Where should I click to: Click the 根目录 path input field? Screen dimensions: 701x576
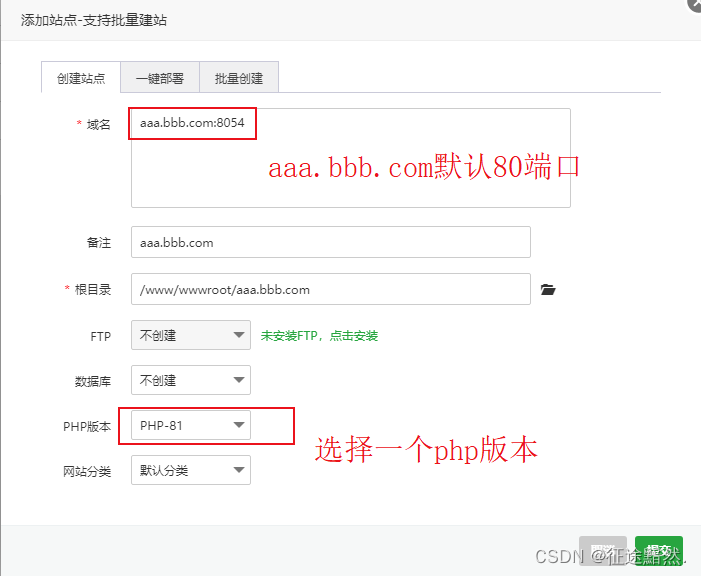[x=331, y=289]
